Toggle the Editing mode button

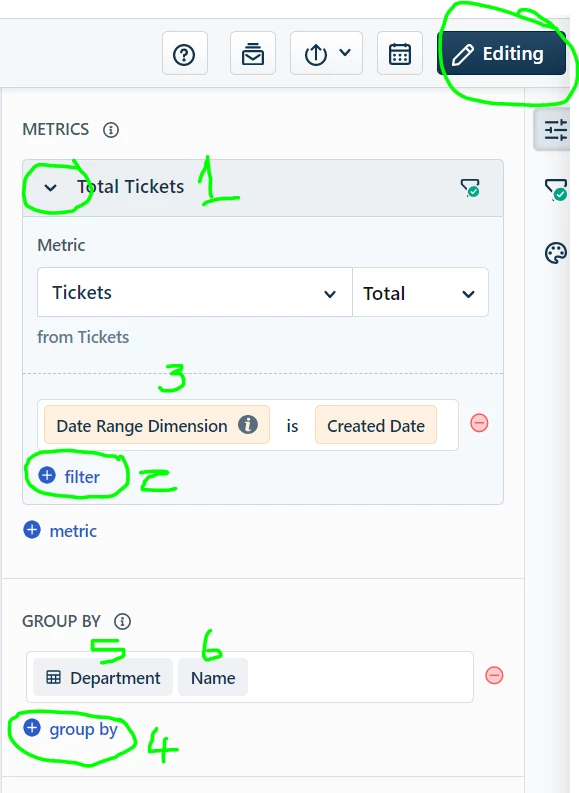[x=501, y=53]
